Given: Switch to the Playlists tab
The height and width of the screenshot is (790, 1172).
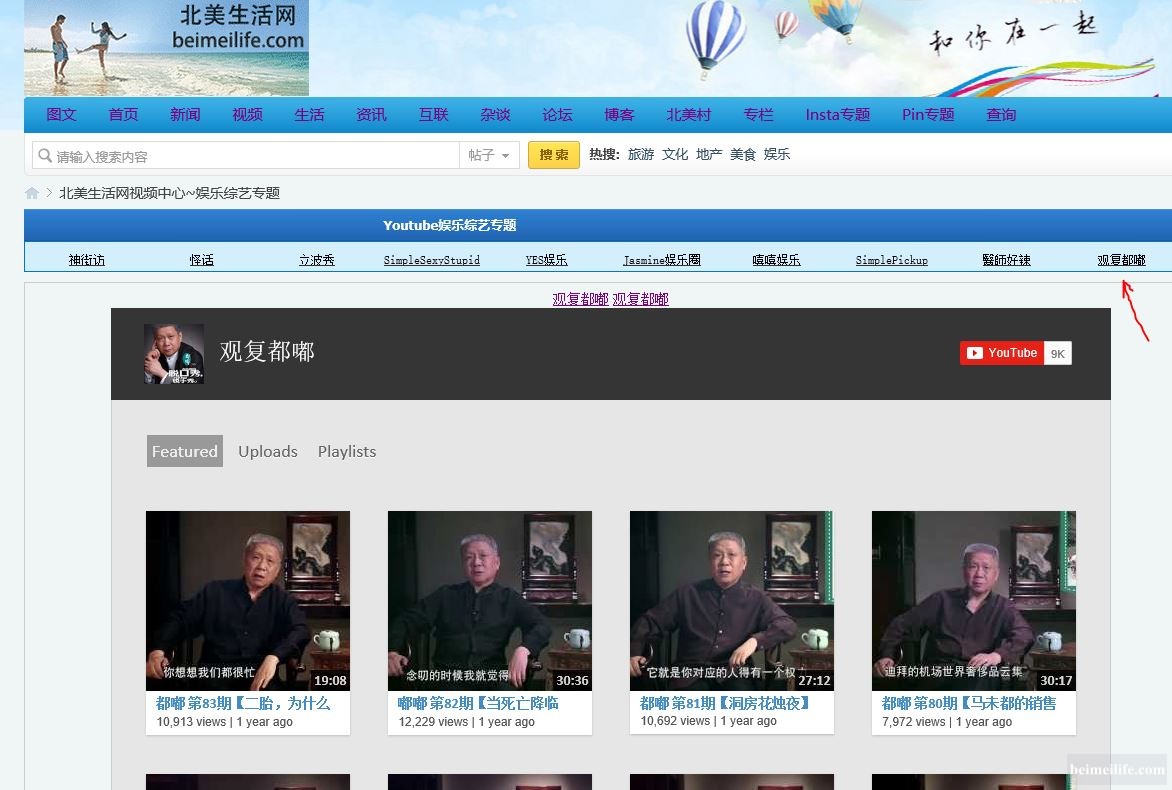Looking at the screenshot, I should (347, 451).
